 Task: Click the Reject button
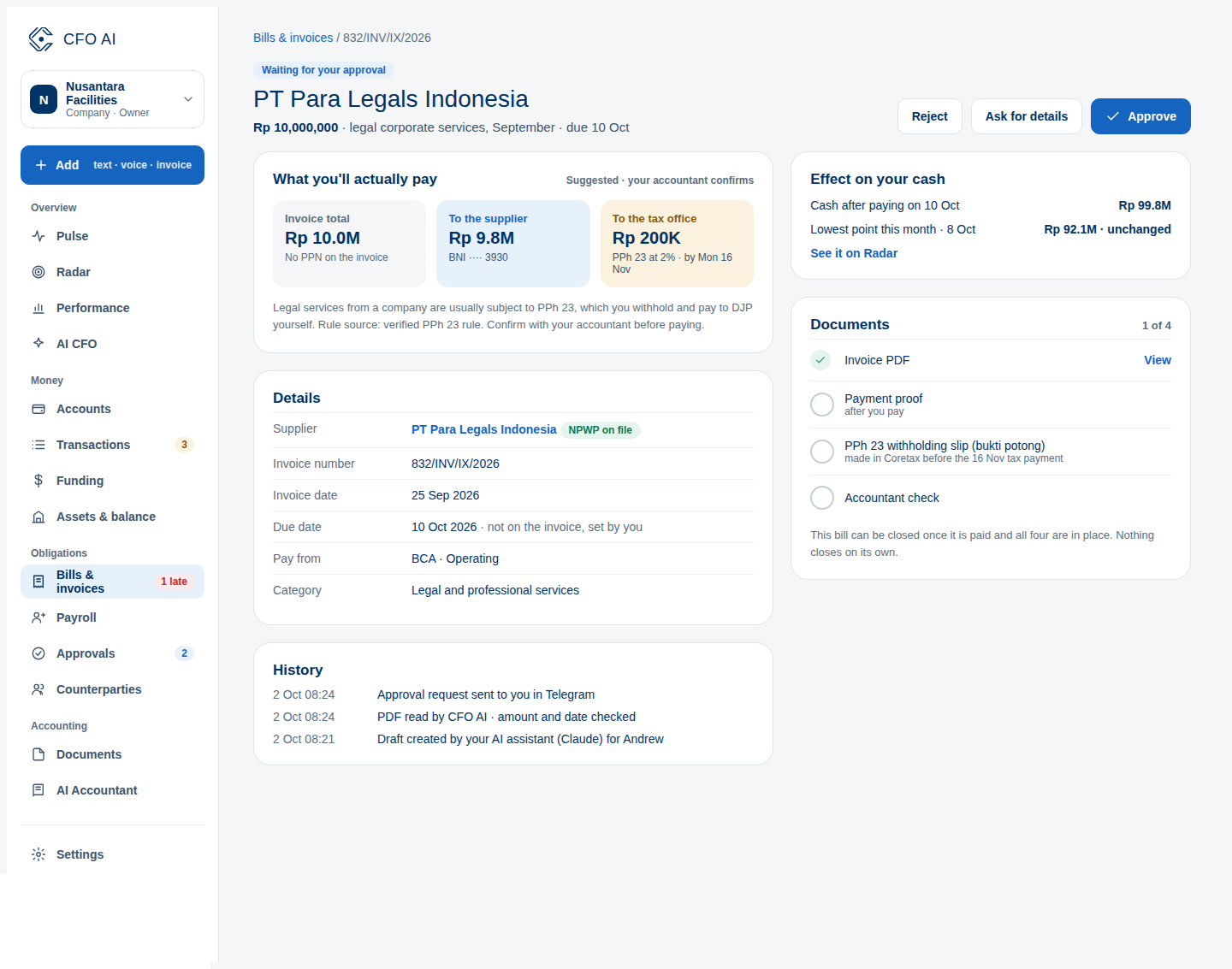point(929,116)
